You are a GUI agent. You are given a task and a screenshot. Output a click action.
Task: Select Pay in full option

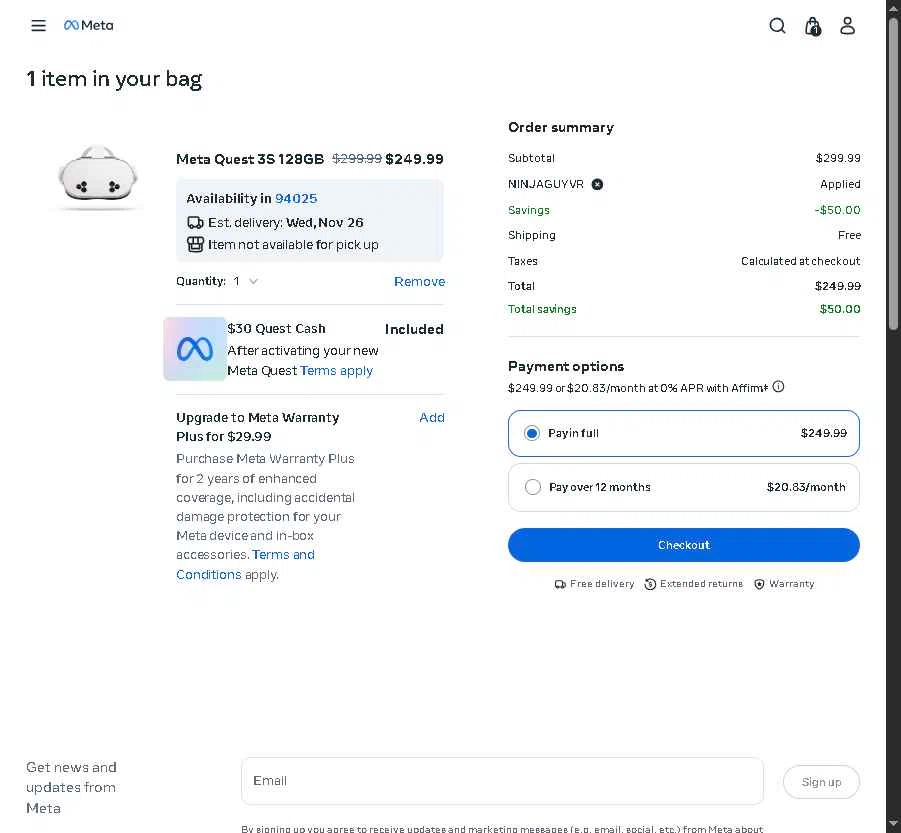(x=684, y=433)
